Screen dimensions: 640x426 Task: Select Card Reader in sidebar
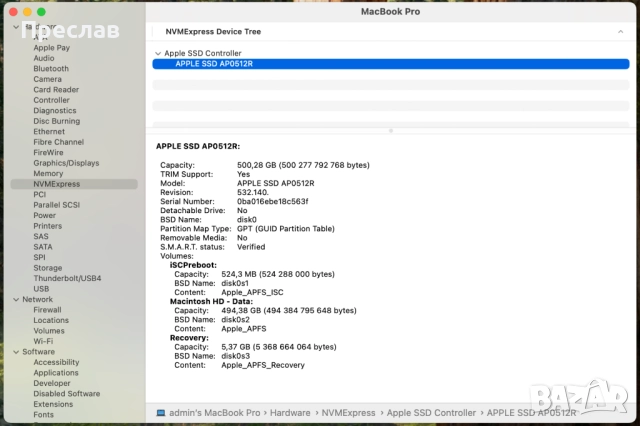tap(56, 89)
